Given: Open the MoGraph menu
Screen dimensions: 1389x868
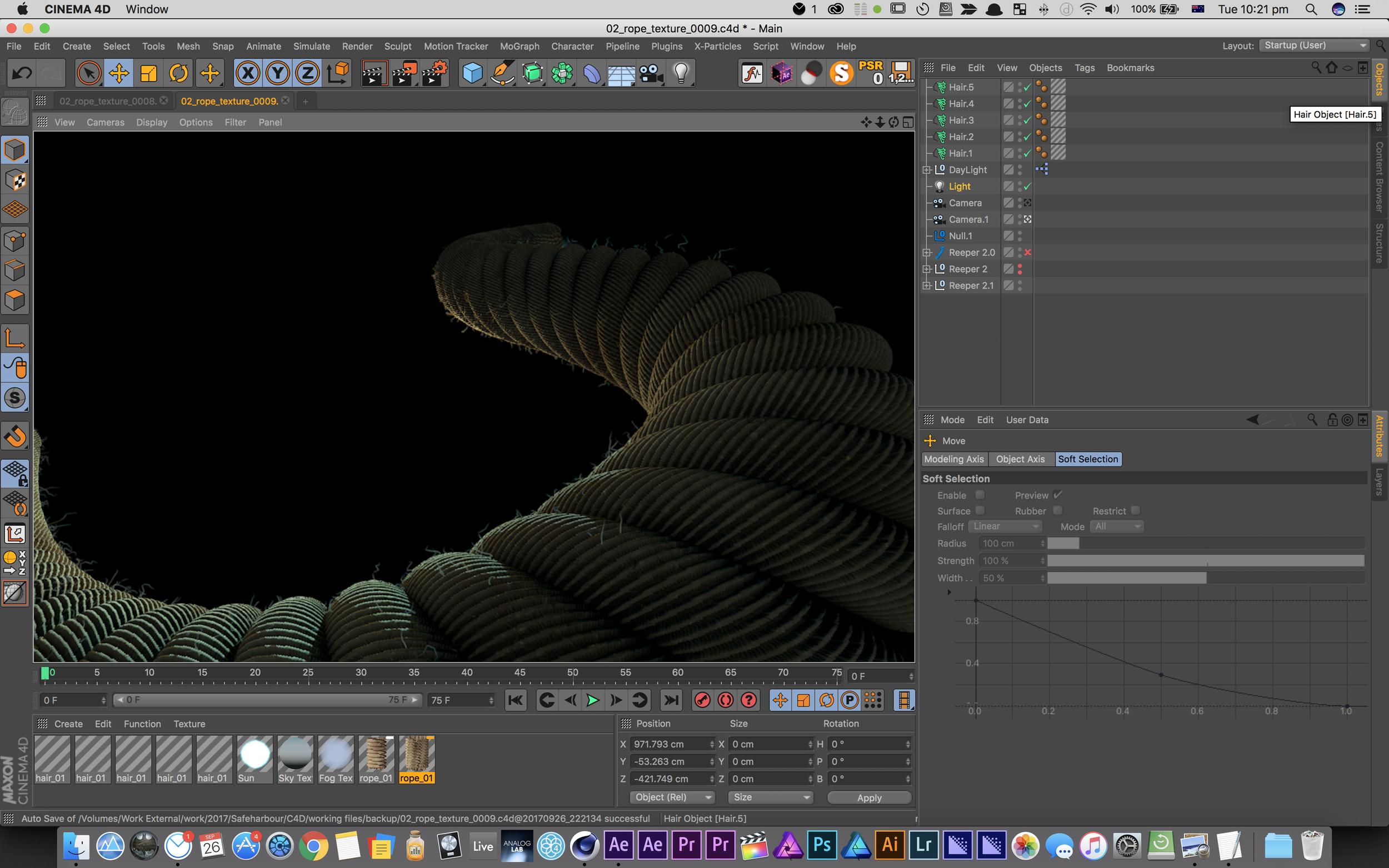Looking at the screenshot, I should click(x=519, y=46).
